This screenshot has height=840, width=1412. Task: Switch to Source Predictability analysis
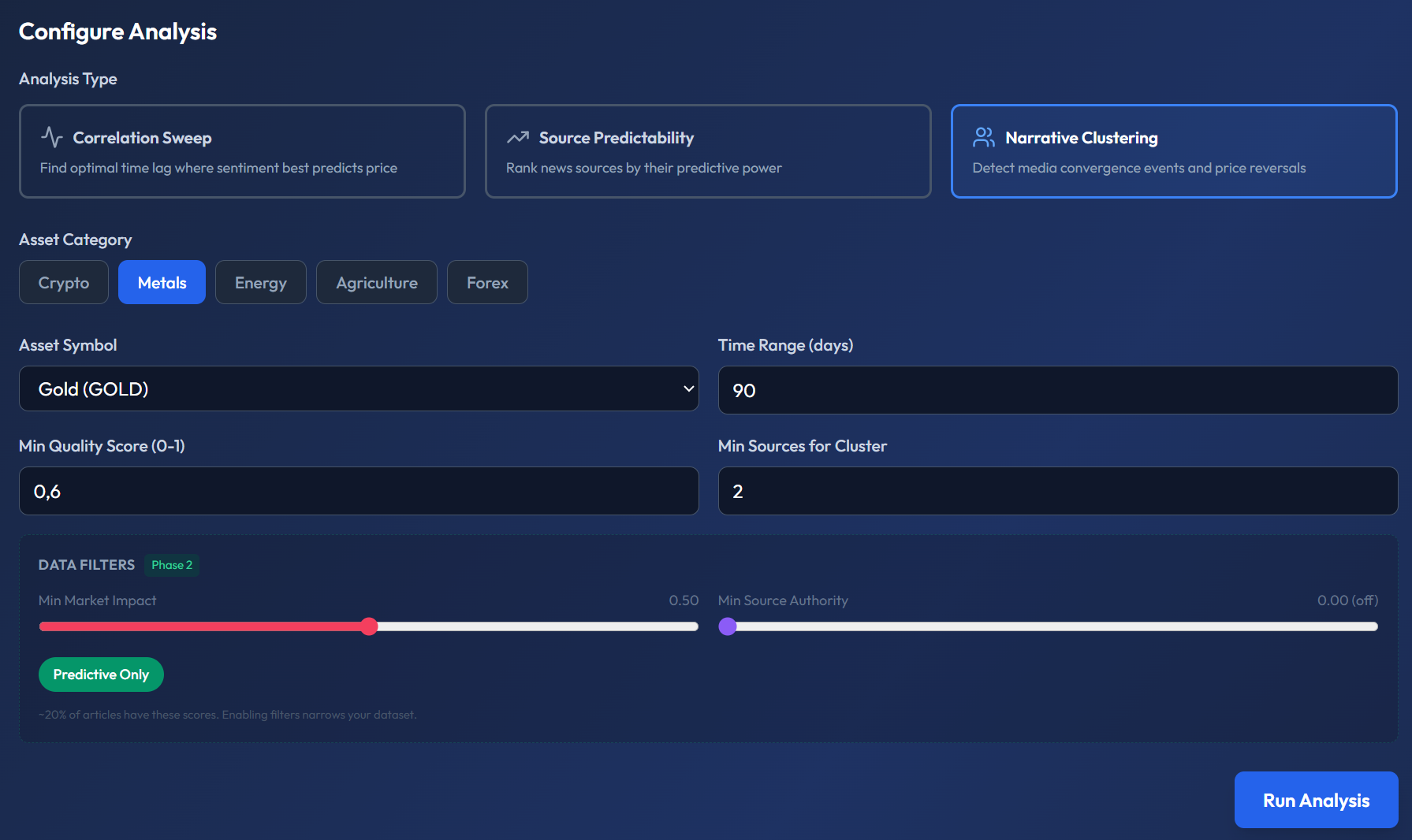(x=707, y=151)
